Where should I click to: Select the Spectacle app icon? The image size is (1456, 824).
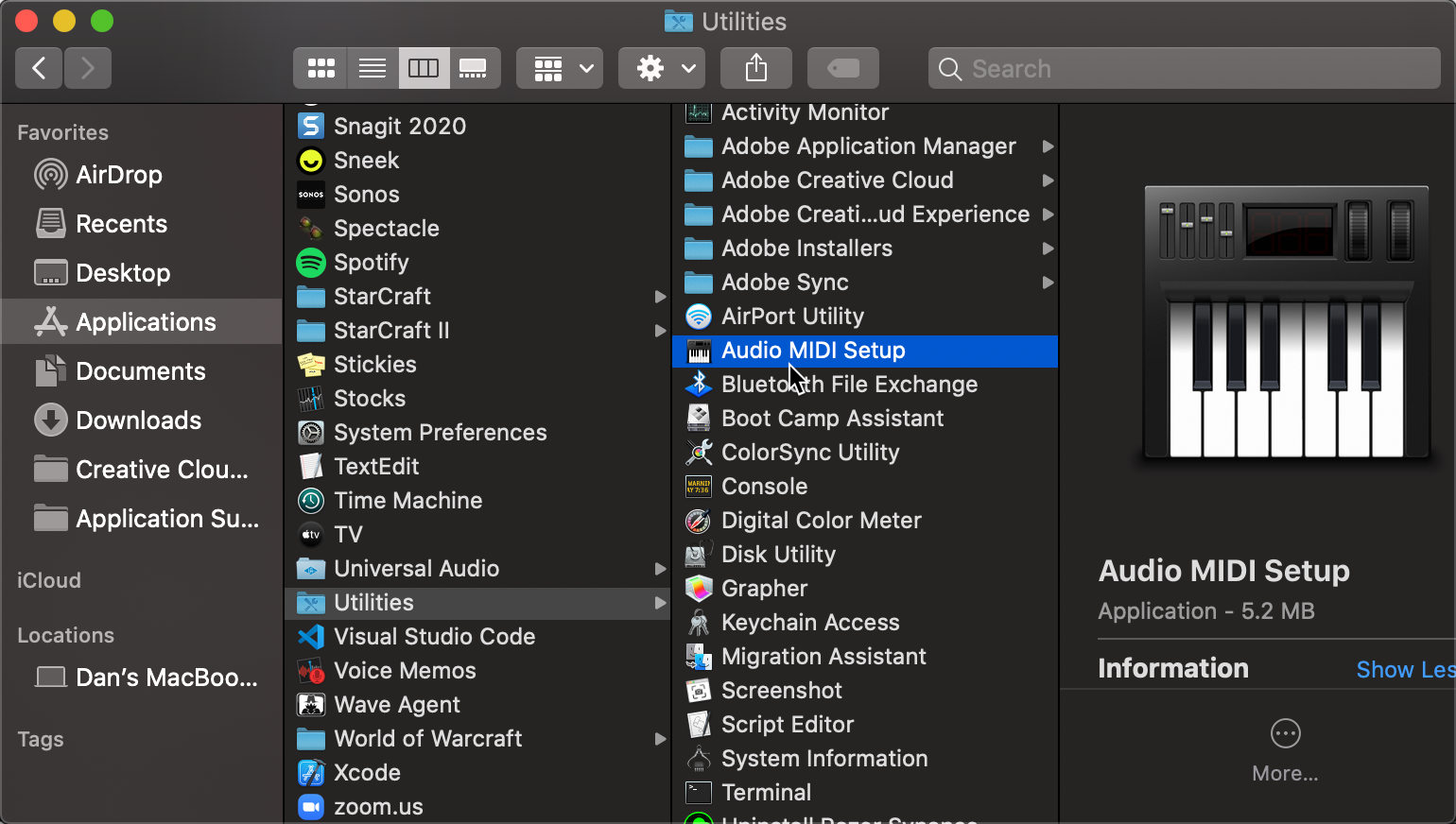pyautogui.click(x=311, y=229)
